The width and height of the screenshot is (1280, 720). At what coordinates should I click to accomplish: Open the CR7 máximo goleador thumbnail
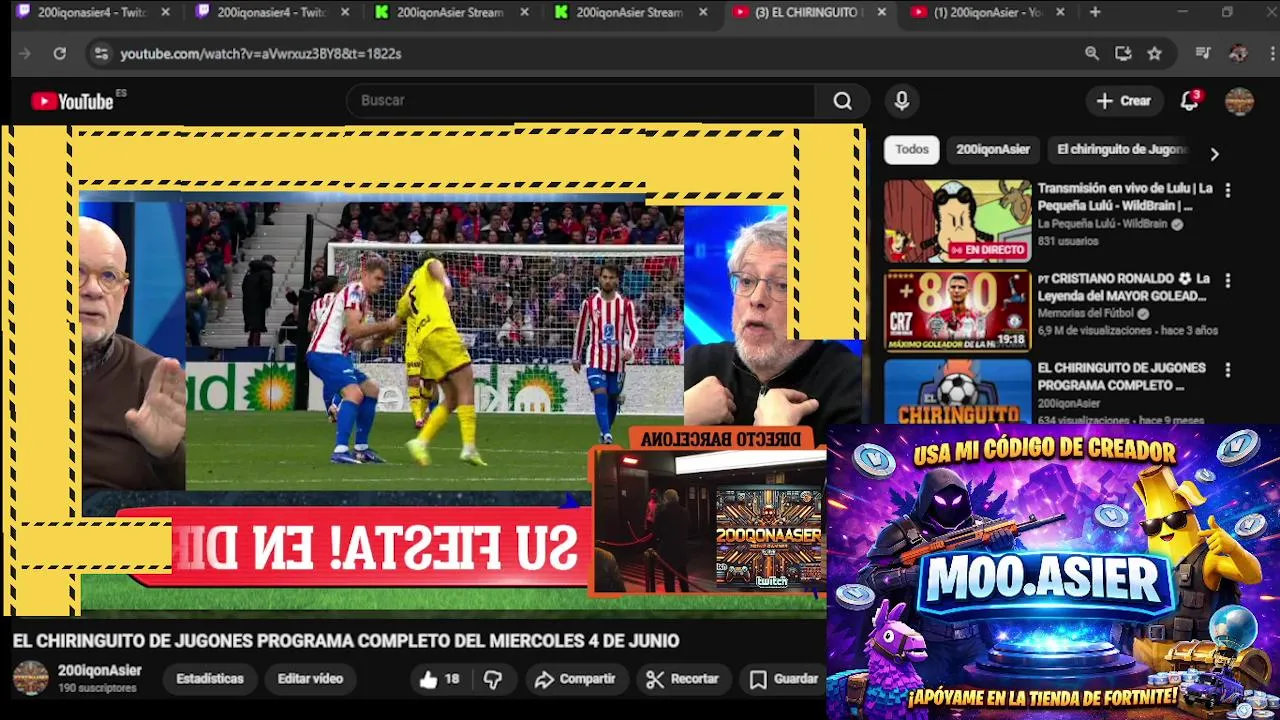point(957,311)
